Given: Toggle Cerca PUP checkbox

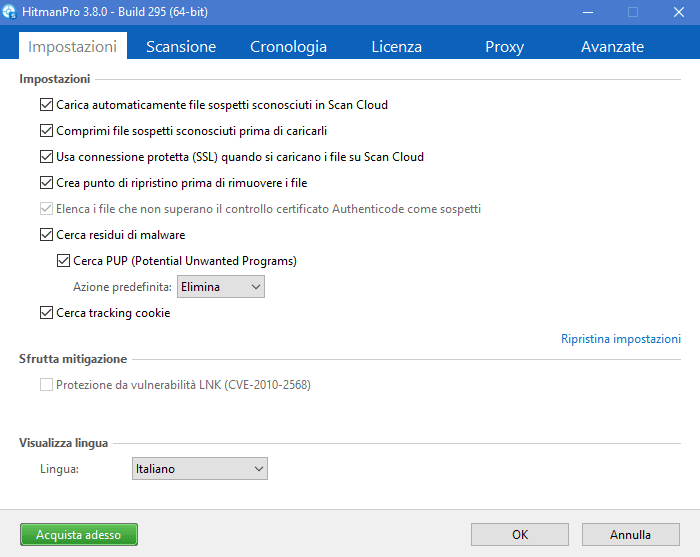Looking at the screenshot, I should [63, 261].
